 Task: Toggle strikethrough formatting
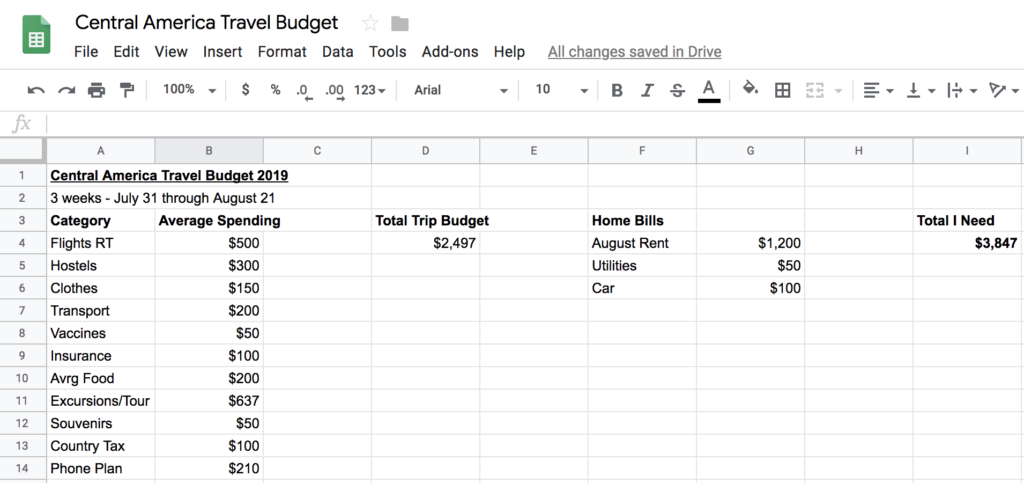[x=677, y=90]
